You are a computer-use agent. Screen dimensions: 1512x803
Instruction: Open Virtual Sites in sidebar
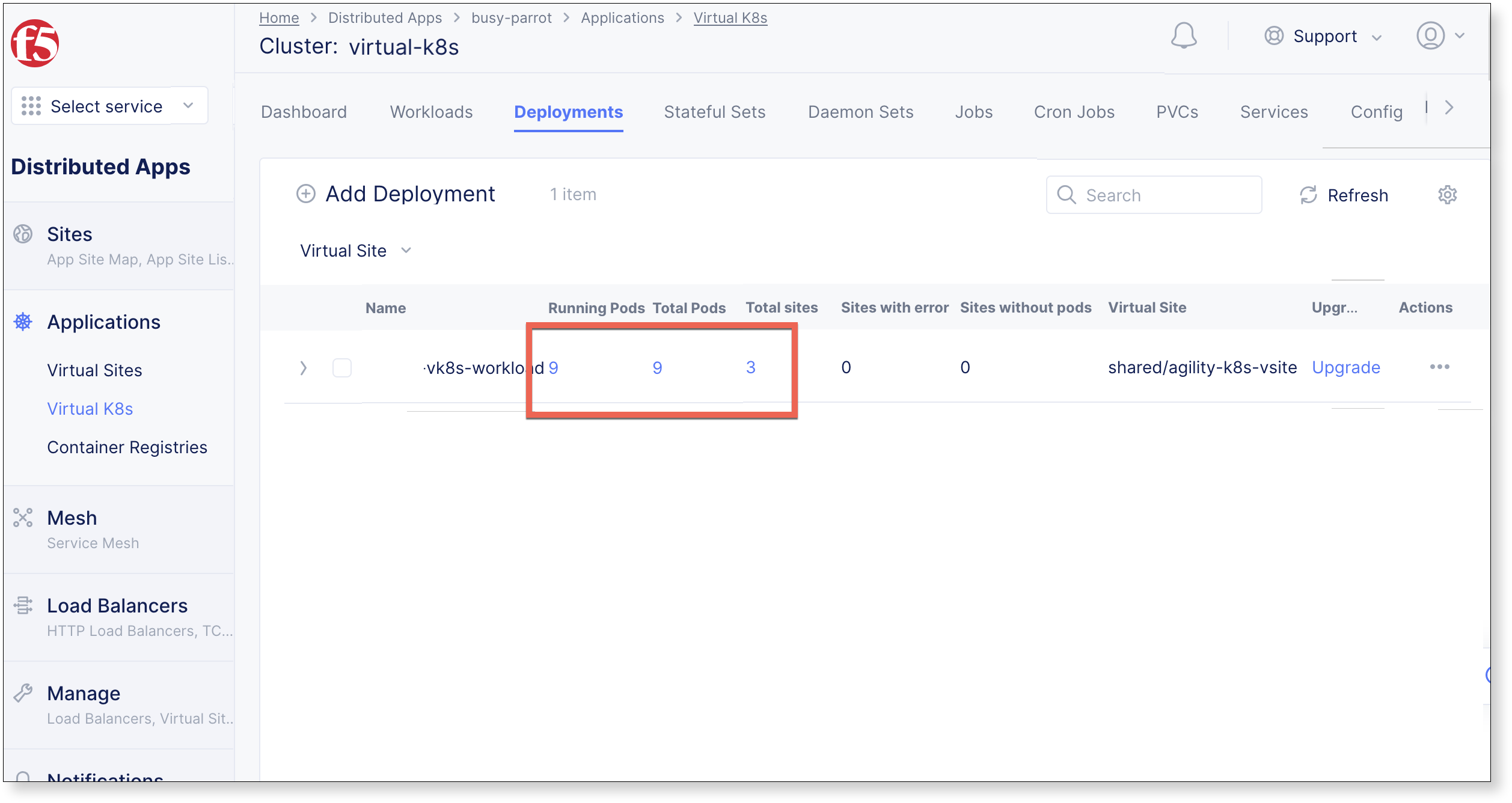pyautogui.click(x=95, y=370)
